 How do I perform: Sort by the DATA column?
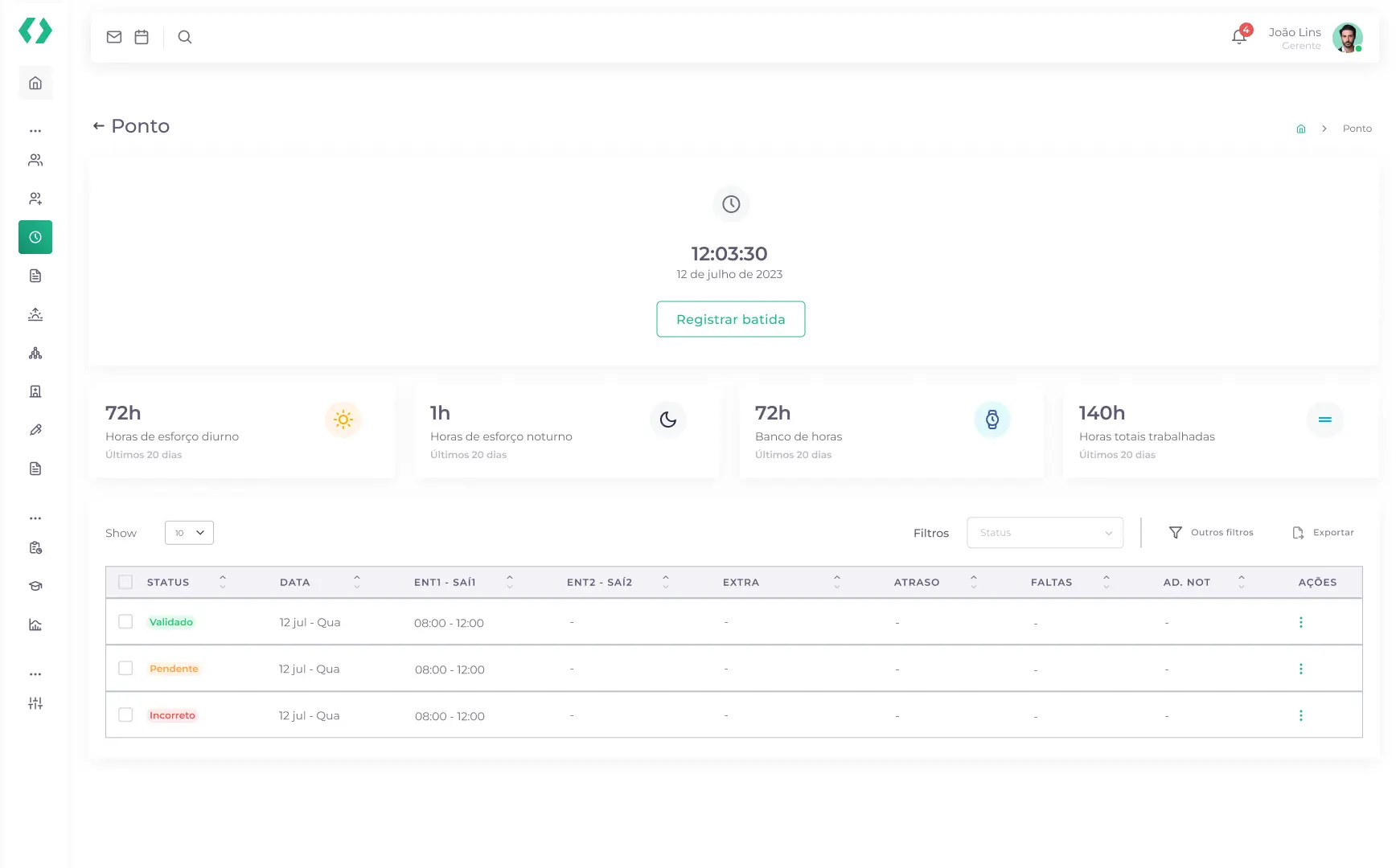(357, 582)
